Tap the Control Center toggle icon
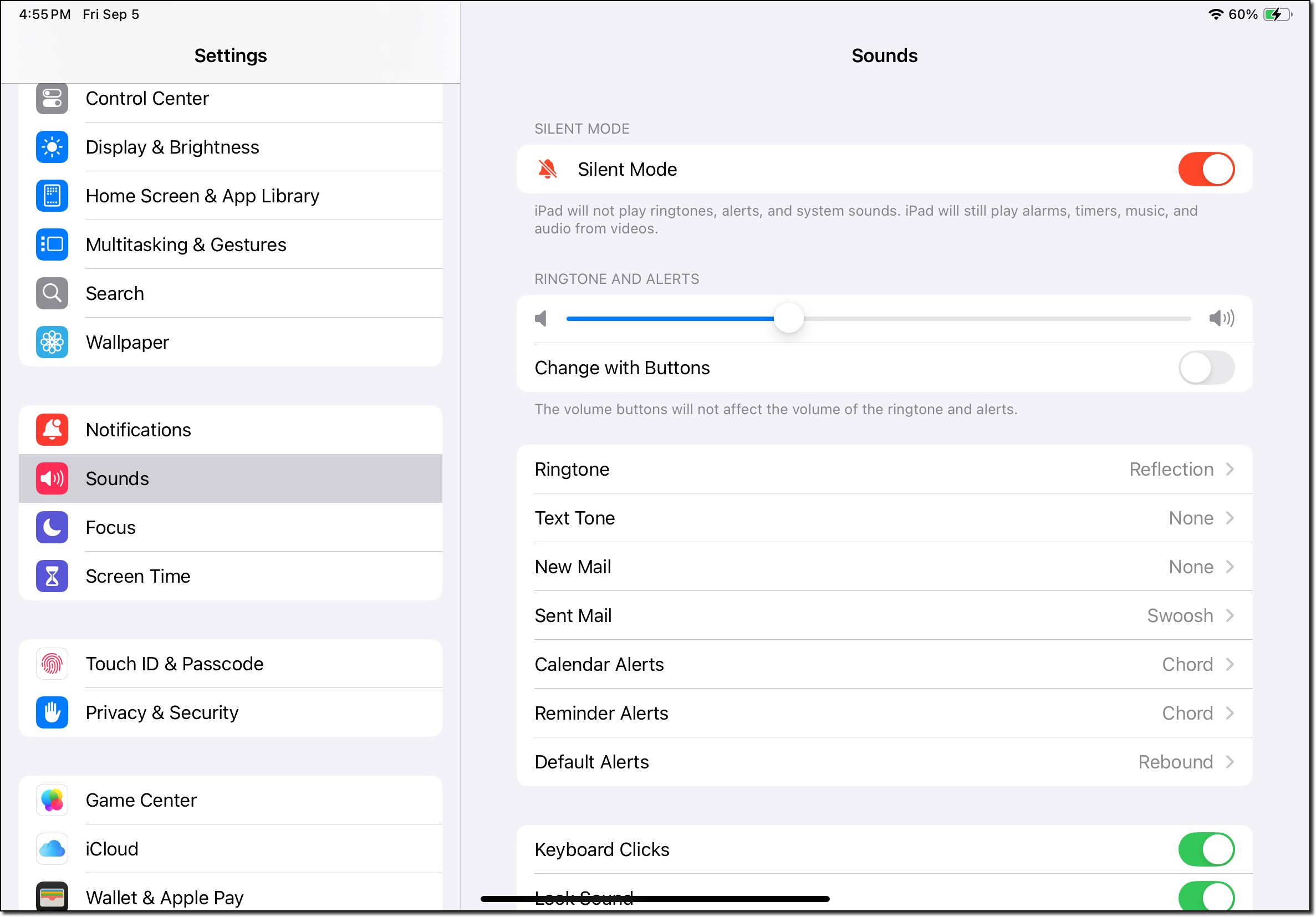Viewport: 1316px width, 917px height. coord(52,98)
